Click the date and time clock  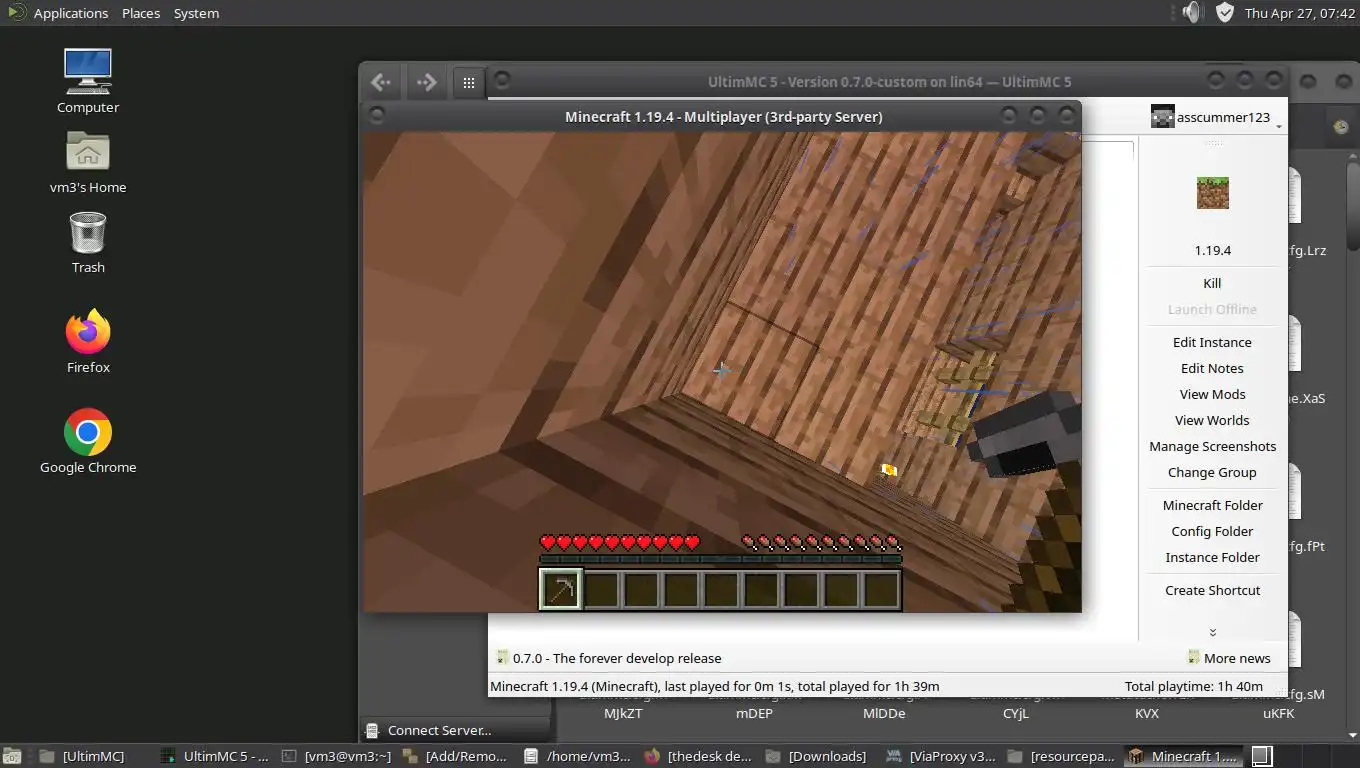point(1298,13)
